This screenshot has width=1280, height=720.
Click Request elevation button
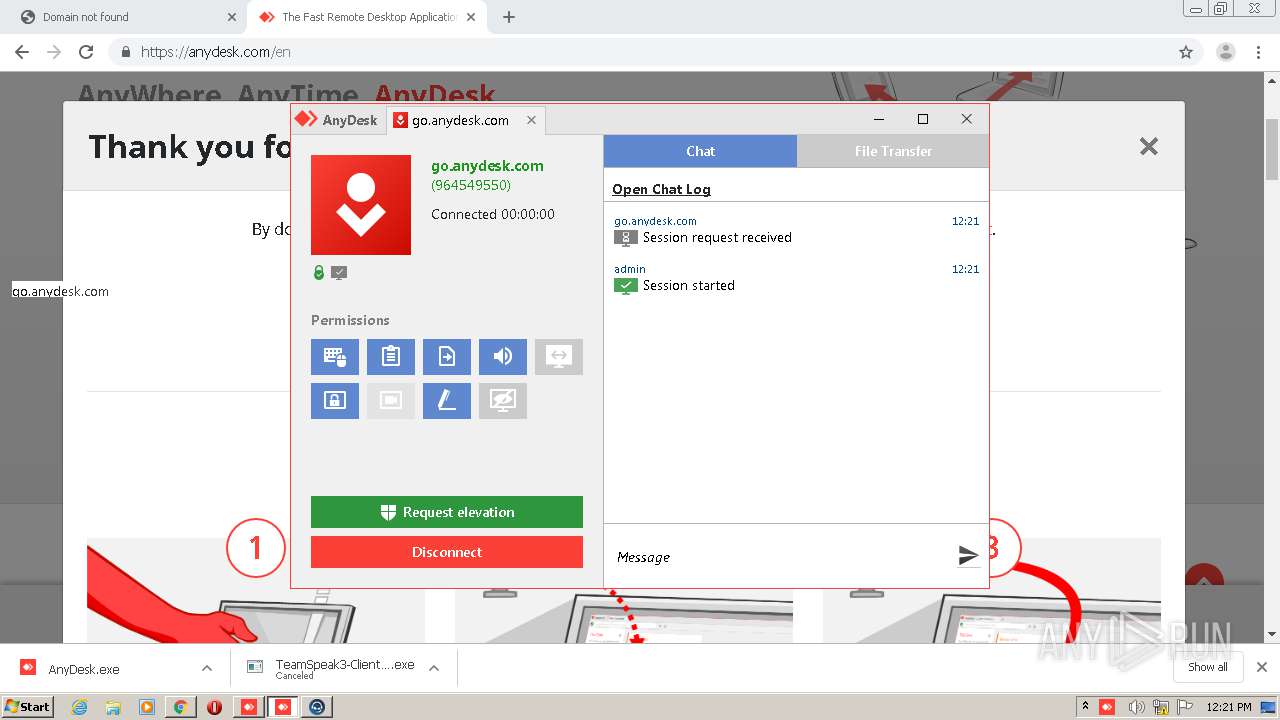click(447, 512)
